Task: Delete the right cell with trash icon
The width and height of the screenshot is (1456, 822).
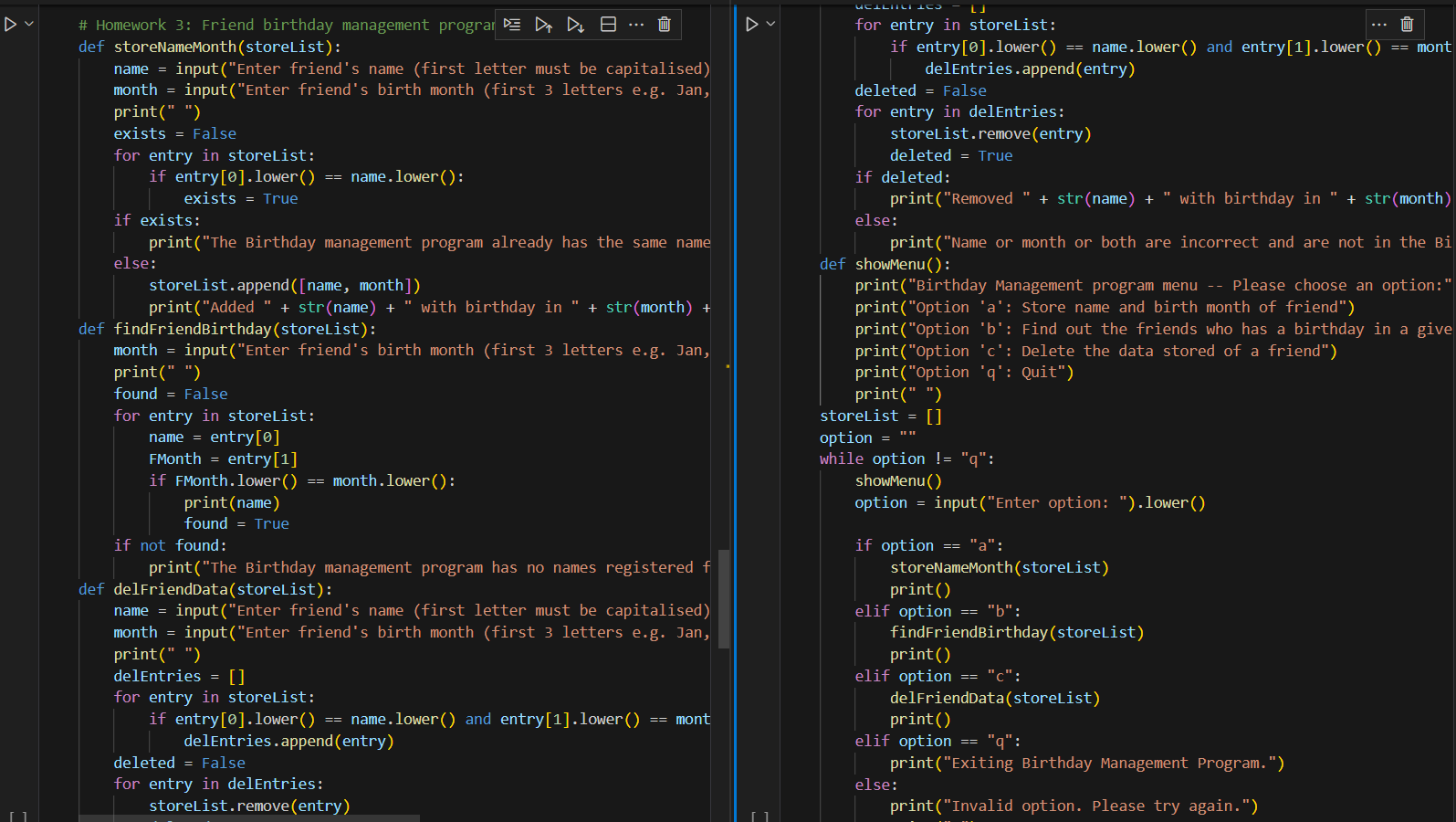Action: (1407, 25)
